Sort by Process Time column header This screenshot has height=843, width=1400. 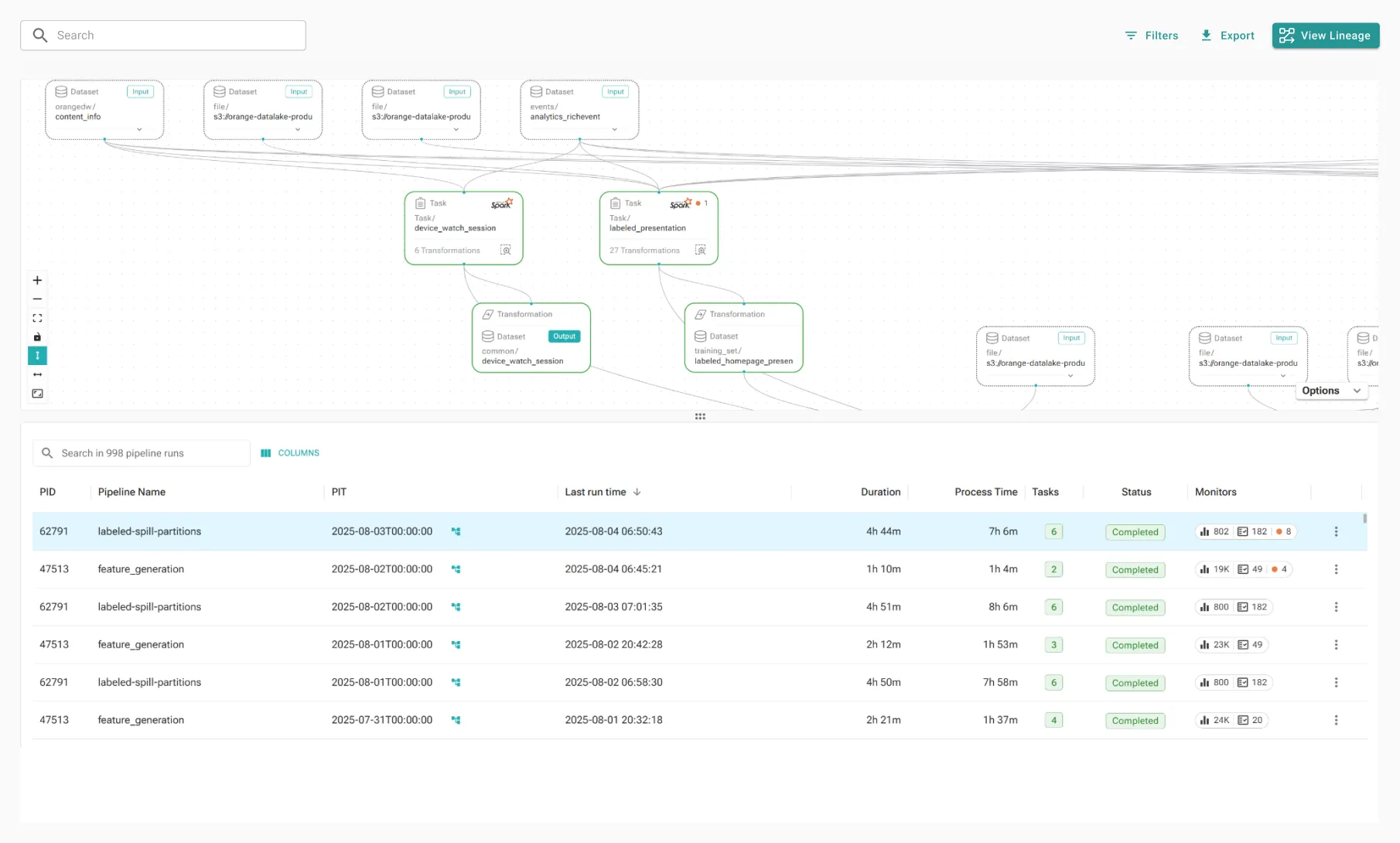[x=985, y=492]
